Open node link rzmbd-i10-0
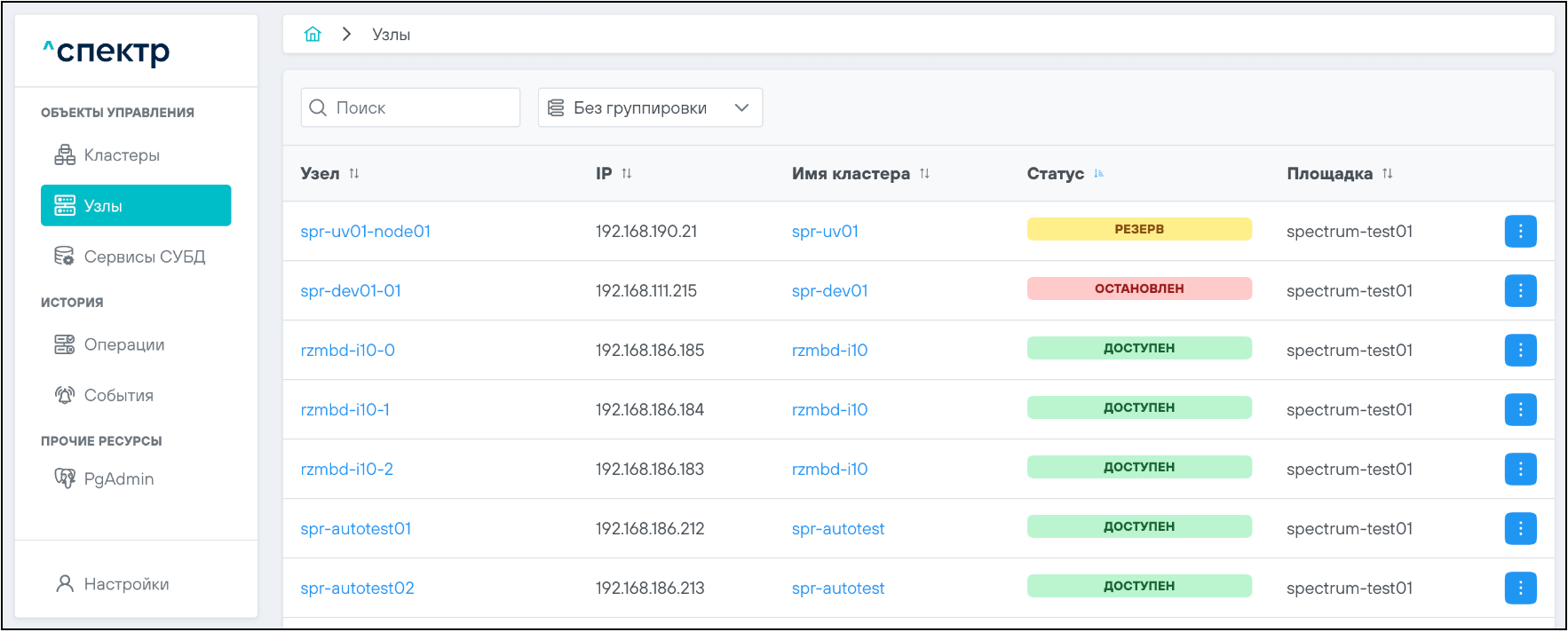 (x=348, y=351)
